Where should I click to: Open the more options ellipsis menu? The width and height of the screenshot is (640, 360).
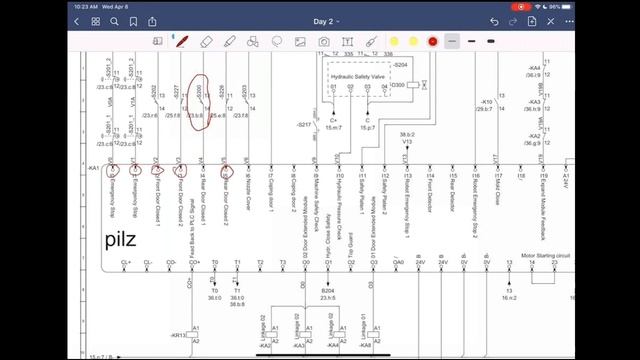569,22
